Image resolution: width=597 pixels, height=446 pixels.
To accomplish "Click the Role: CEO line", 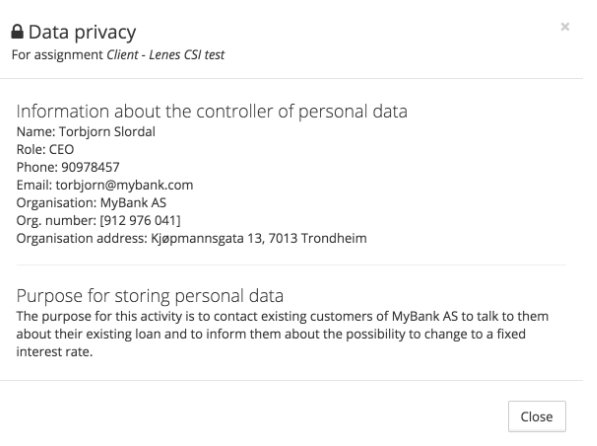I will pyautogui.click(x=45, y=149).
